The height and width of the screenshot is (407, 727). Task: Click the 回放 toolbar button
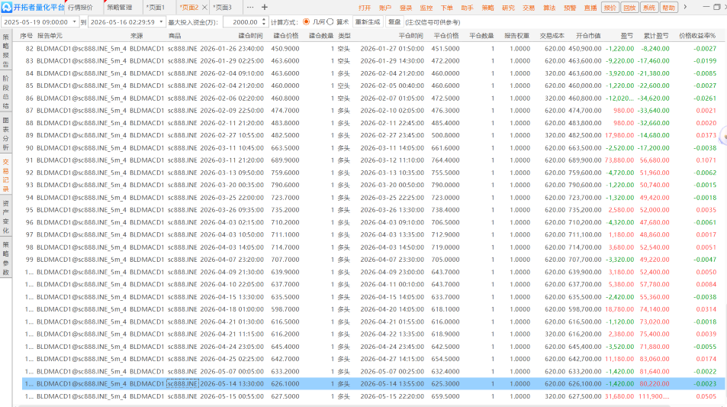click(x=629, y=7)
